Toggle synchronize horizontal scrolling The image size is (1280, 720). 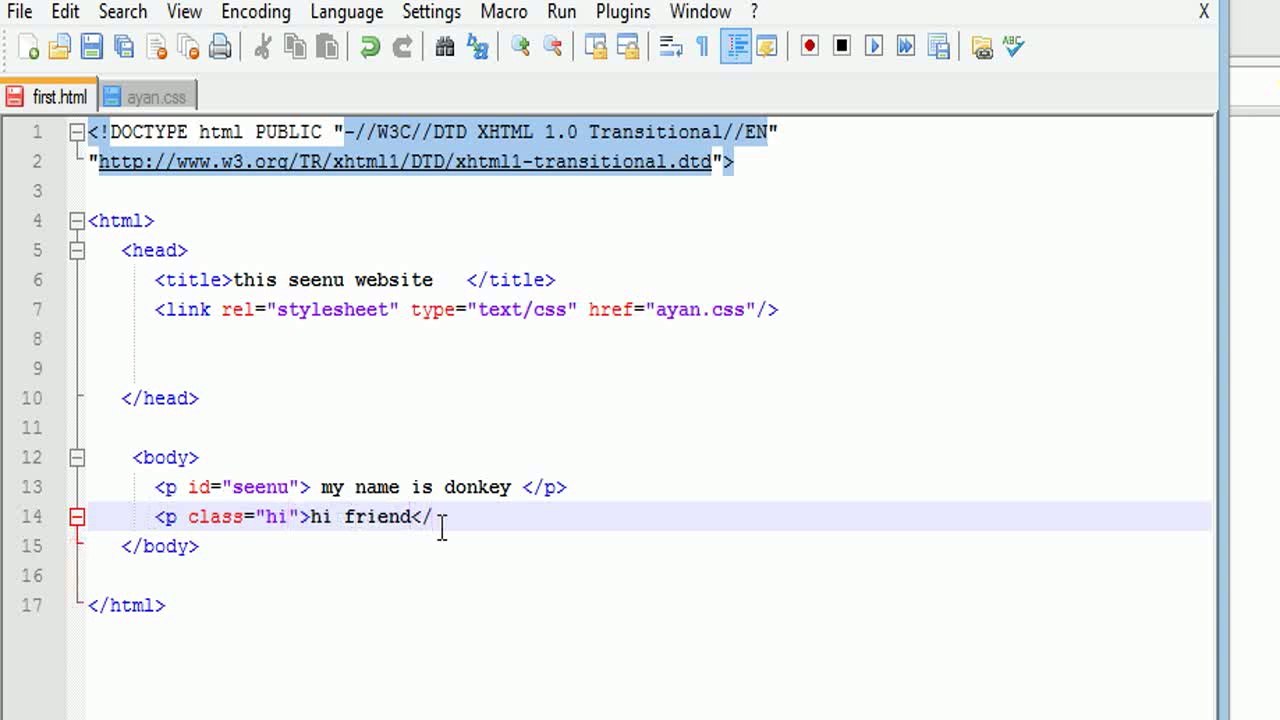coord(628,47)
